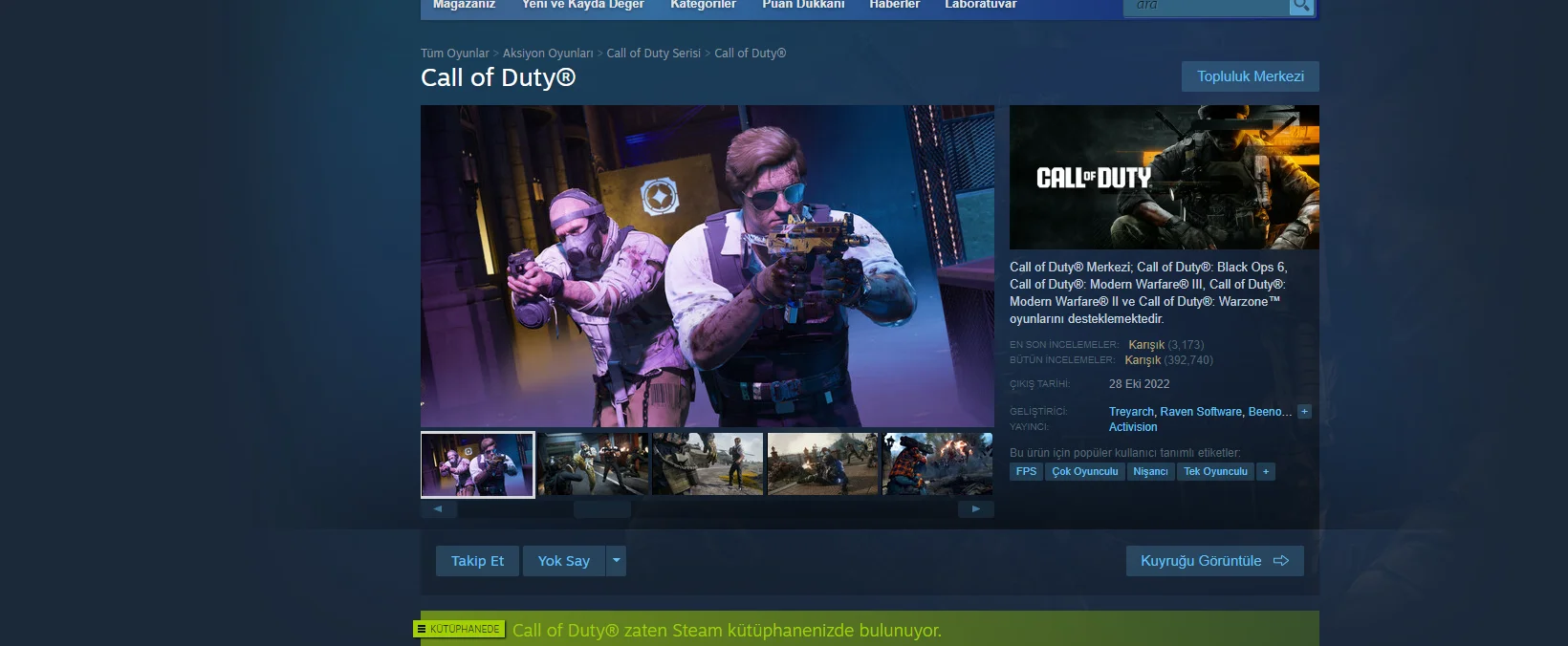Open Topluluk Merkezi community hub
The width and height of the screenshot is (1568, 646).
1251,76
